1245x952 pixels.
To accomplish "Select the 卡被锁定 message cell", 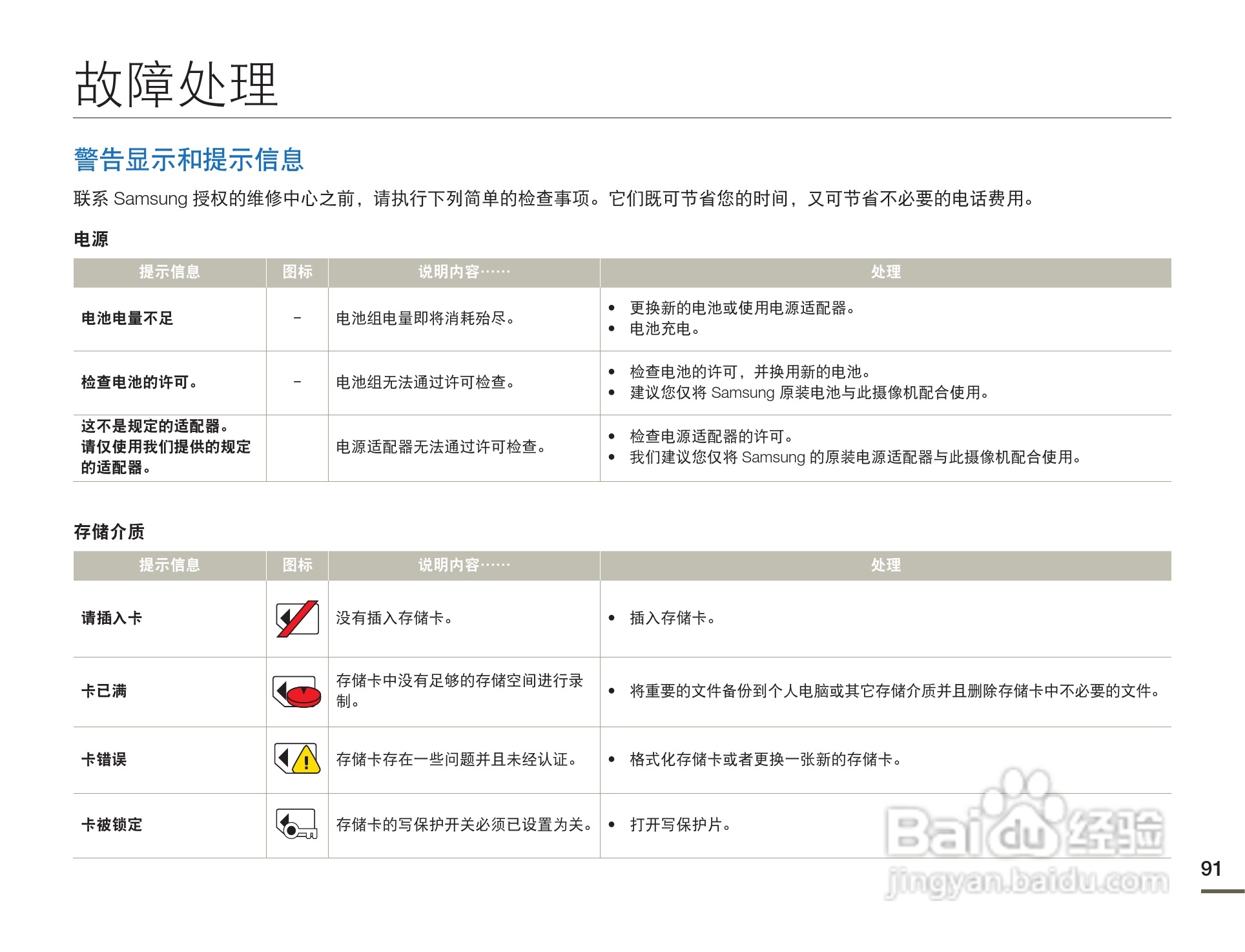I will pos(112,825).
